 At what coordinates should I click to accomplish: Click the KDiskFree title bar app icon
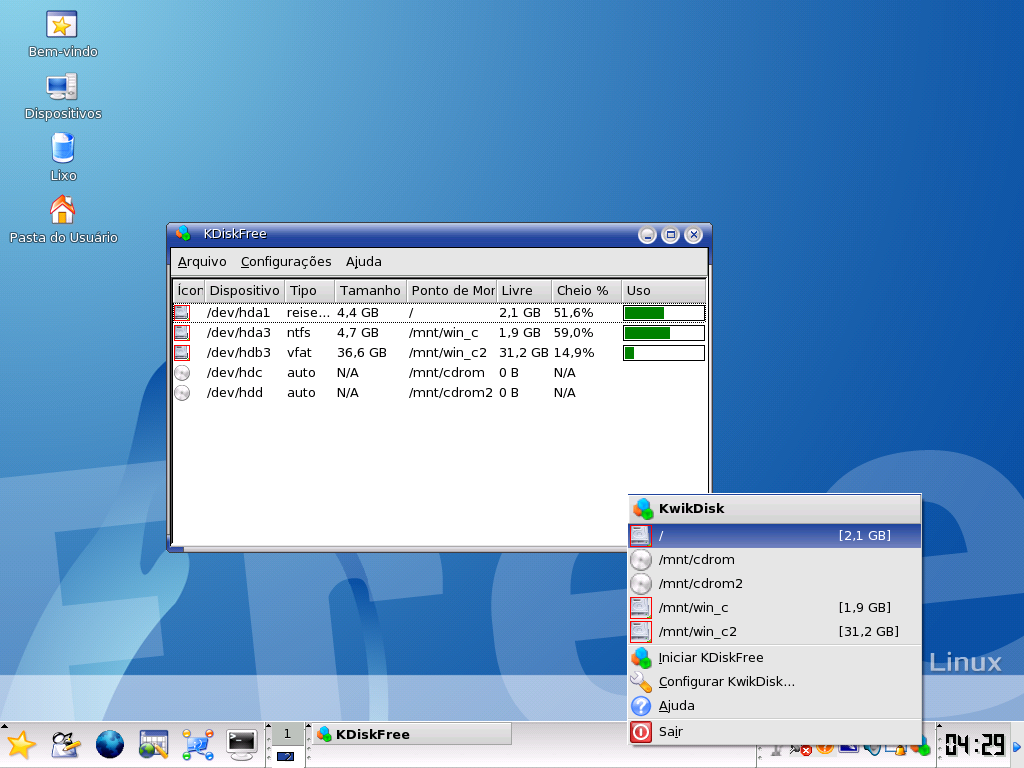point(184,234)
